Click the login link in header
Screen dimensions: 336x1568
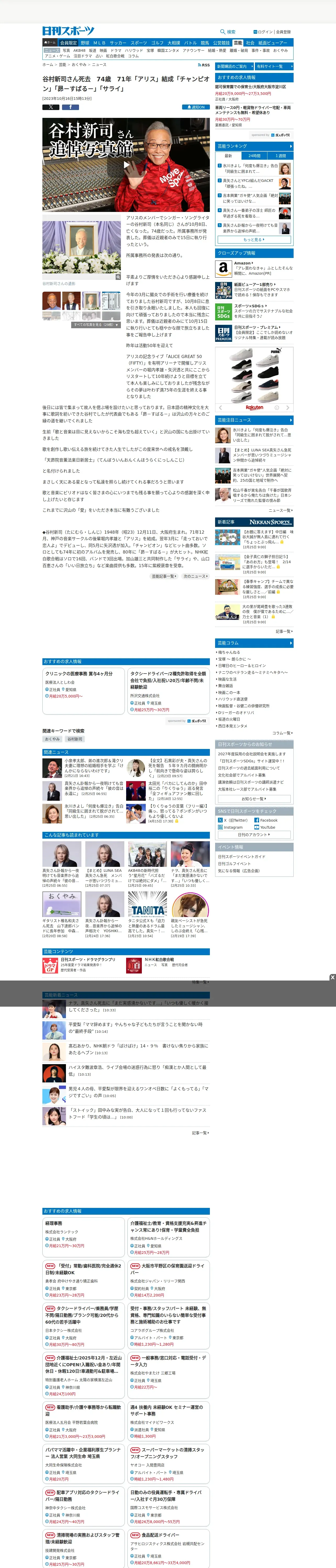point(265,32)
